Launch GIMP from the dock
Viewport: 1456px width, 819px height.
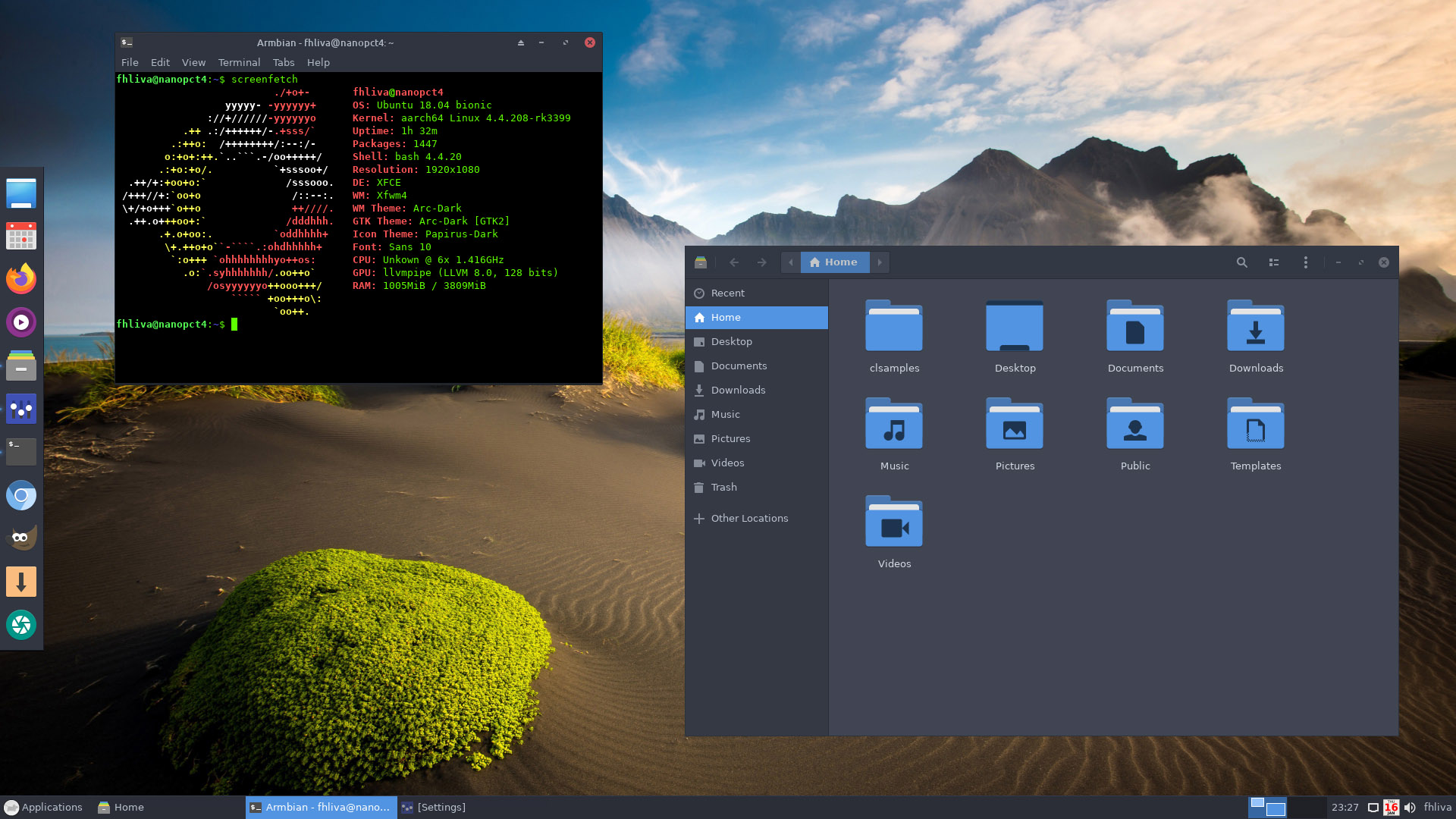(21, 538)
